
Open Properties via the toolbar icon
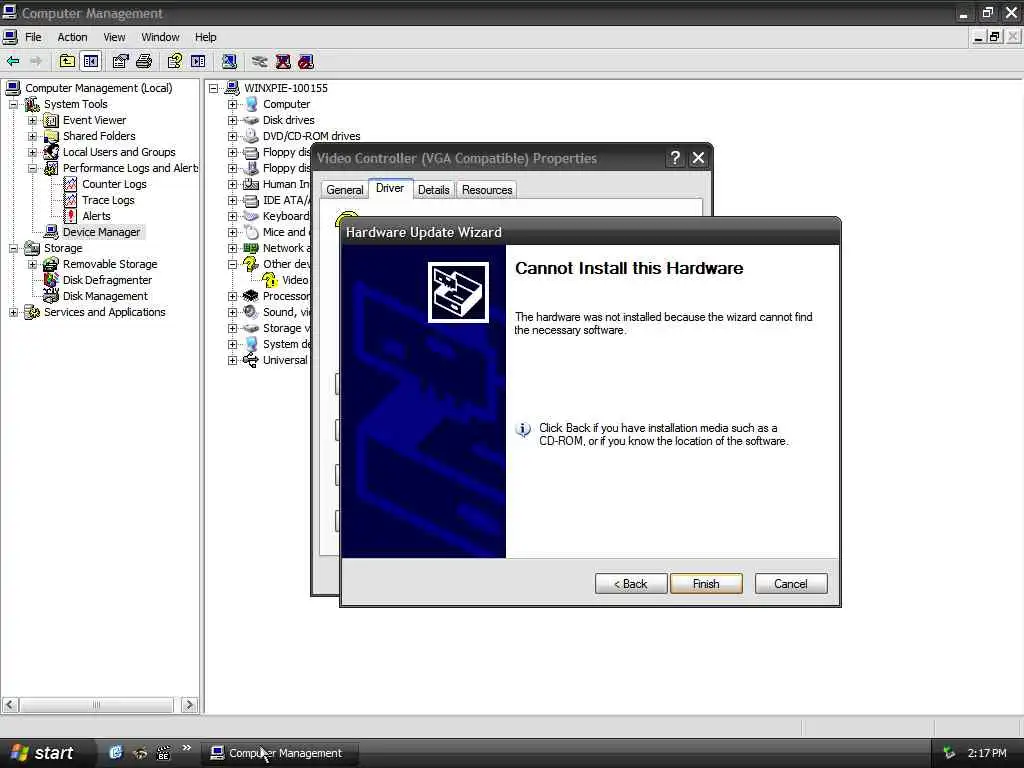pyautogui.click(x=120, y=61)
